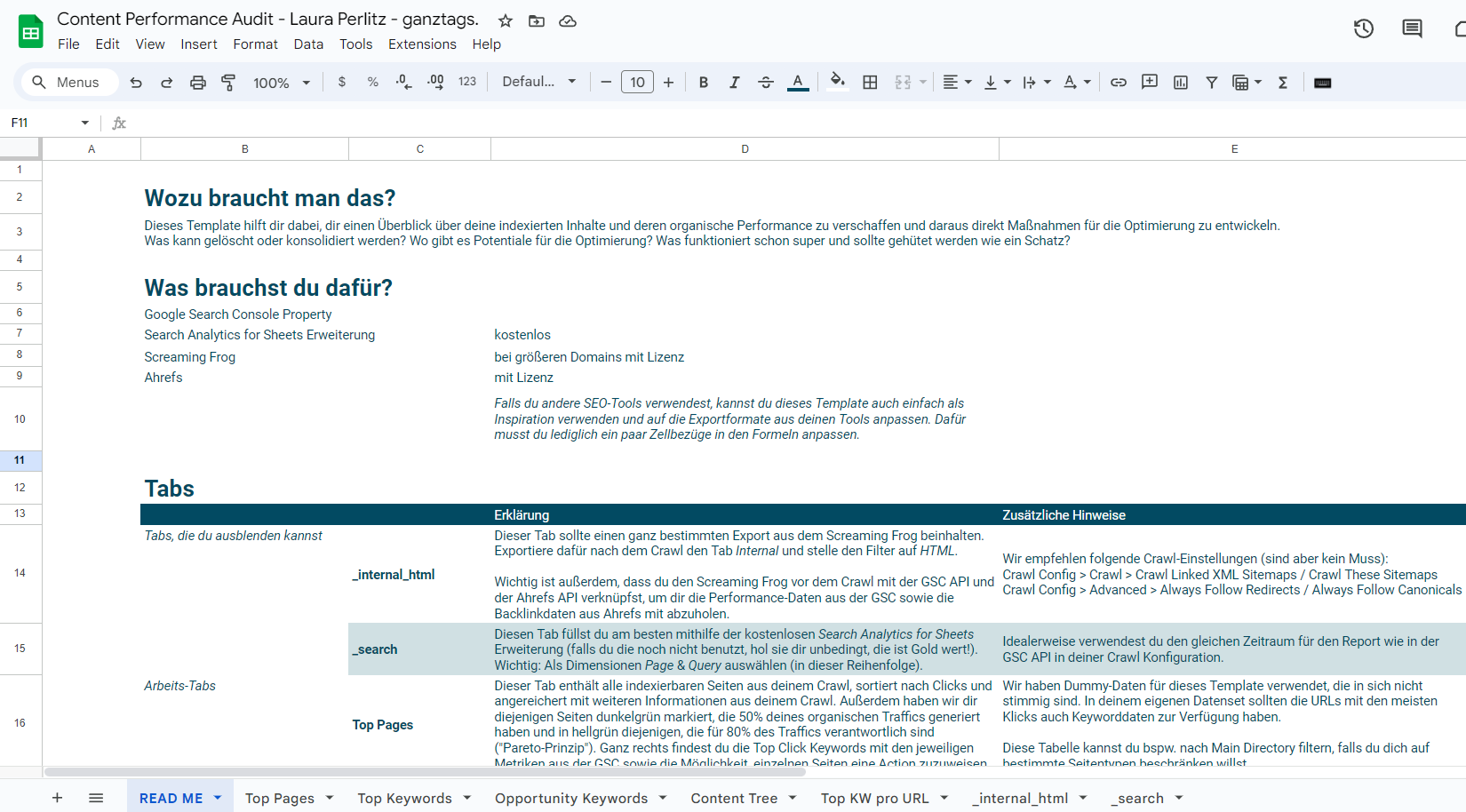This screenshot has height=812, width=1466.
Task: Increase decimal places
Action: pyautogui.click(x=435, y=82)
